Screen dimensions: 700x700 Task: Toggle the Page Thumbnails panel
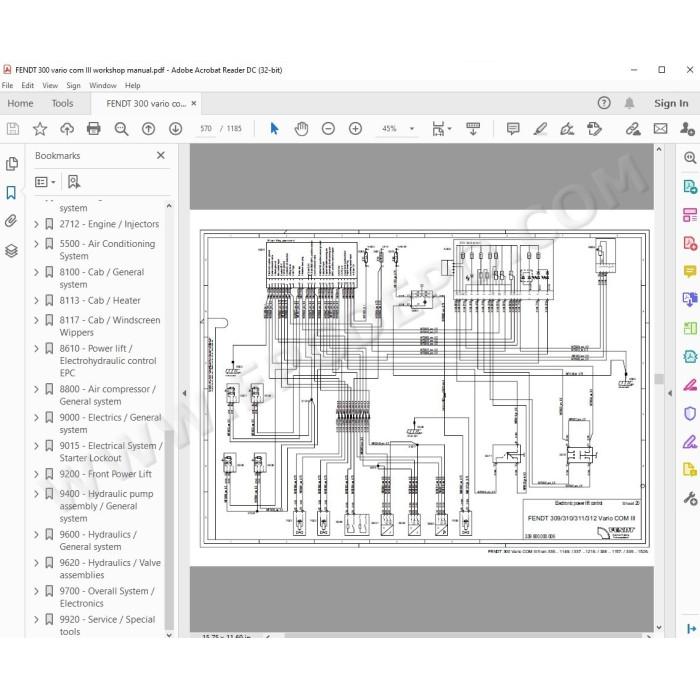pos(12,164)
